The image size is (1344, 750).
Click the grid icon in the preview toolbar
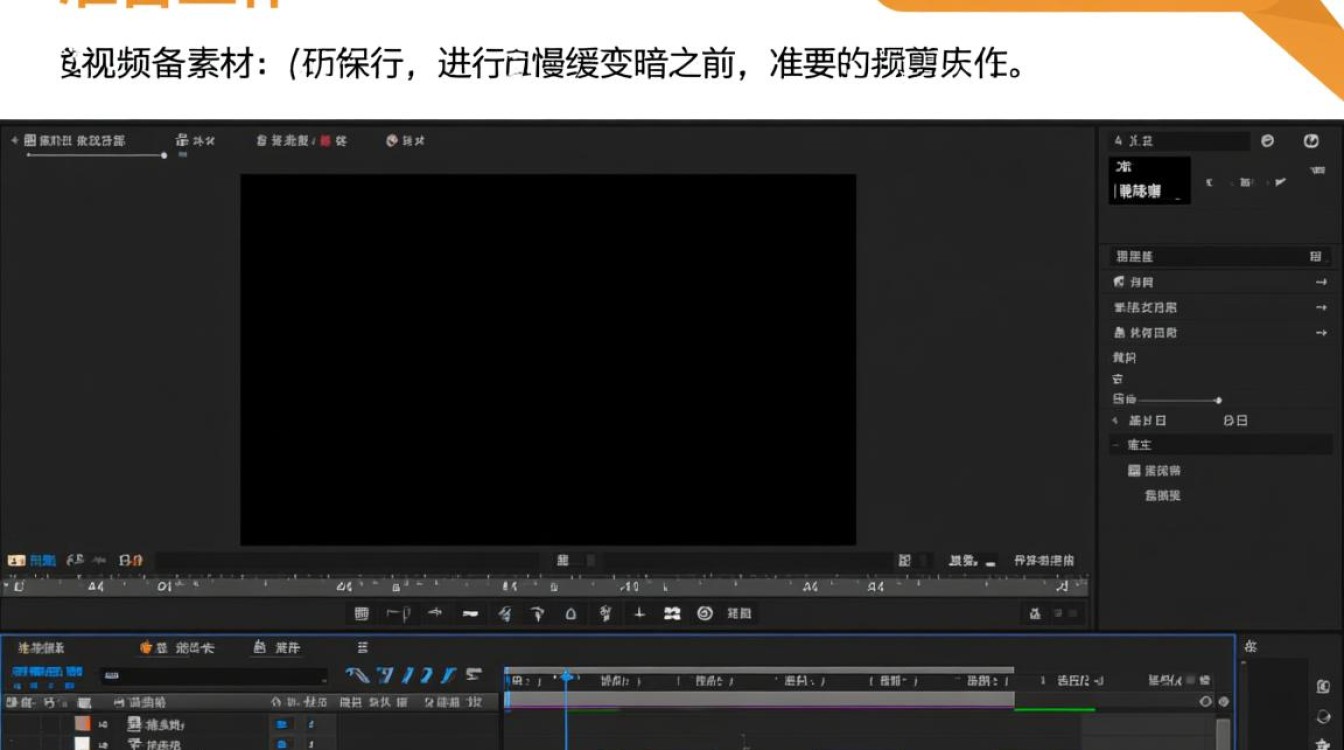tap(361, 613)
